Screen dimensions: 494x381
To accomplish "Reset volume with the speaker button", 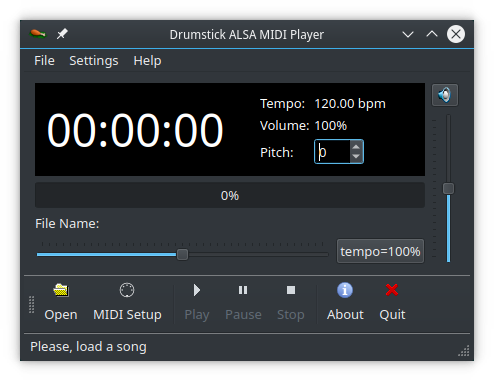I will coord(445,95).
